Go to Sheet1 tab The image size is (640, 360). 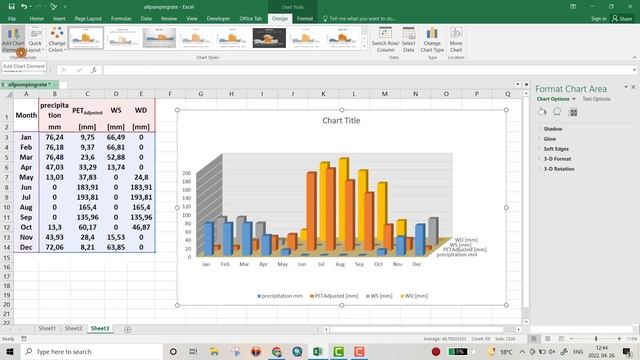47,329
